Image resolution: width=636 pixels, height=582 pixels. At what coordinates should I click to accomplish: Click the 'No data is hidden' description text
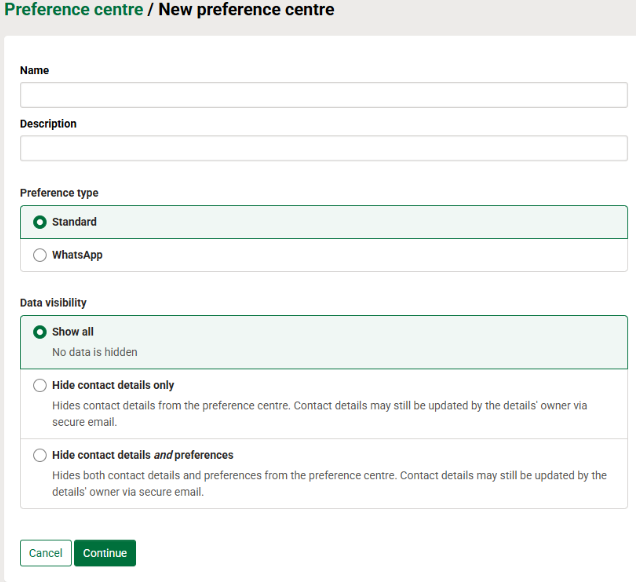point(95,352)
